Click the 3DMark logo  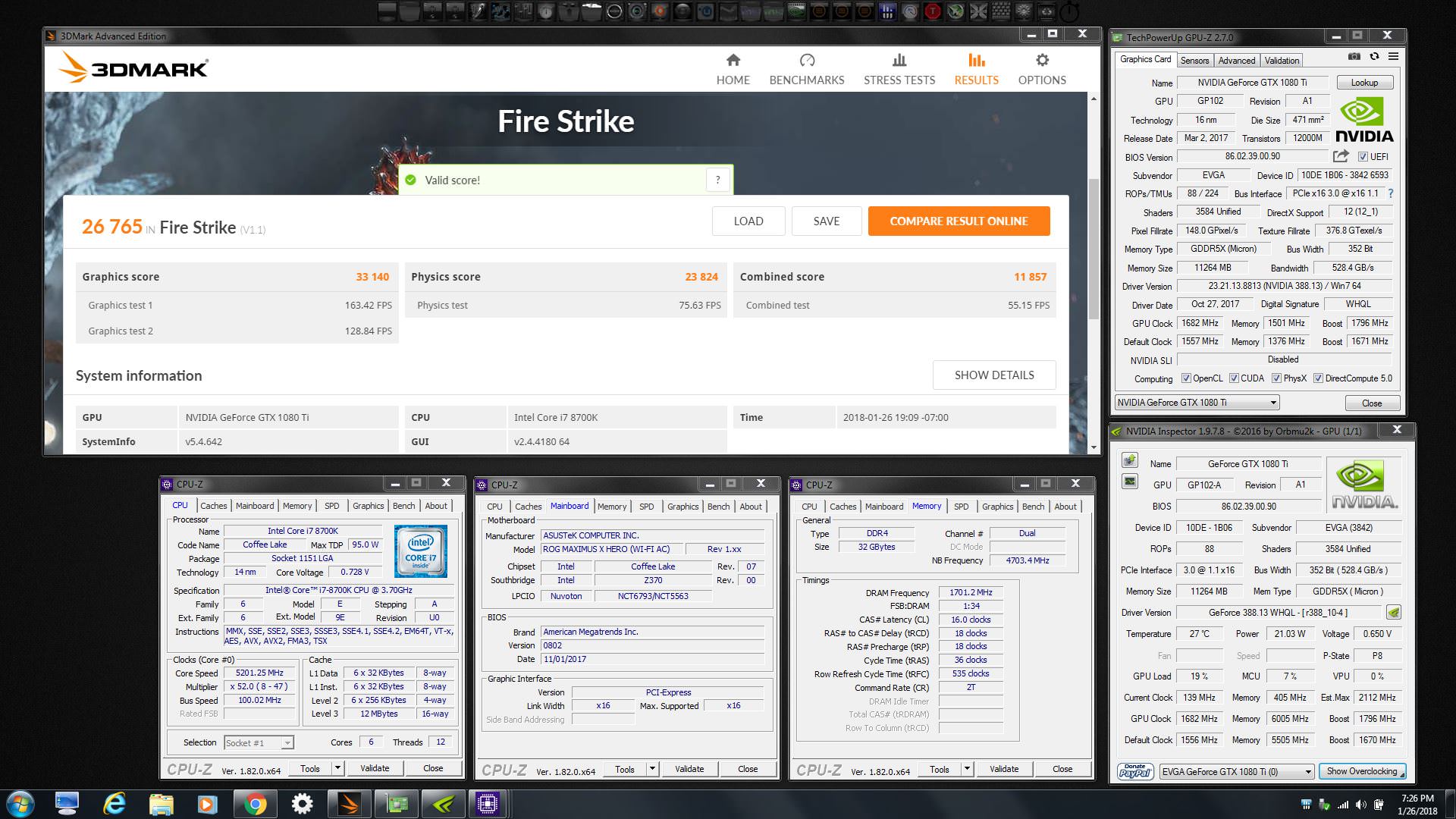point(133,68)
